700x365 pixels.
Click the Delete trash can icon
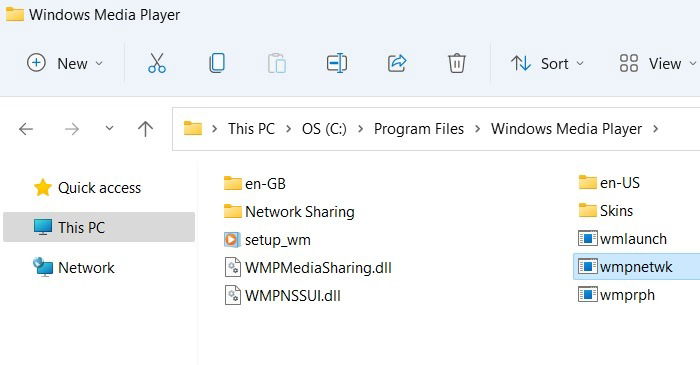tap(457, 63)
